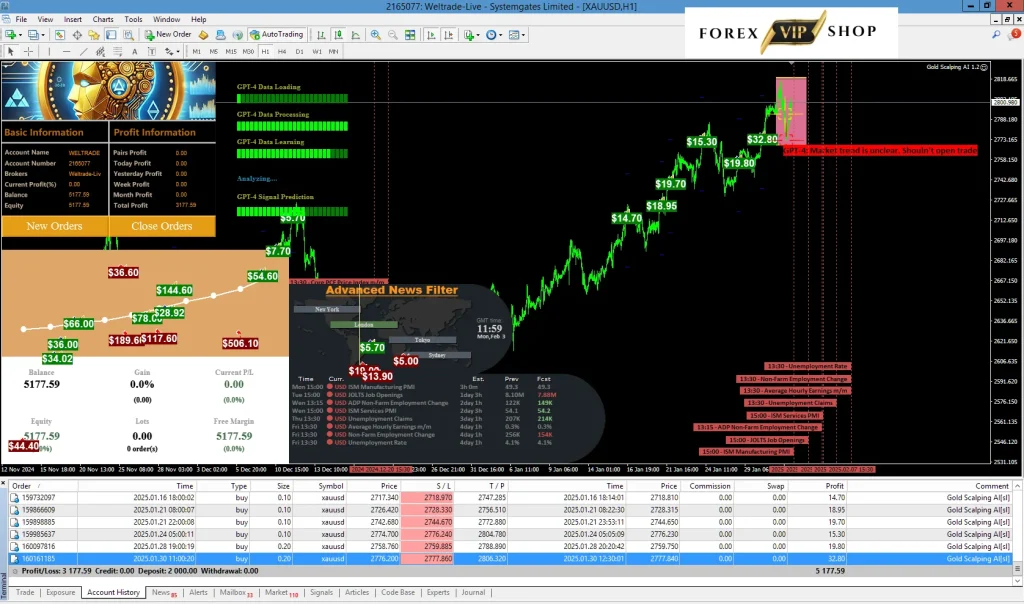
Task: Open the Tools menu
Action: [133, 20]
